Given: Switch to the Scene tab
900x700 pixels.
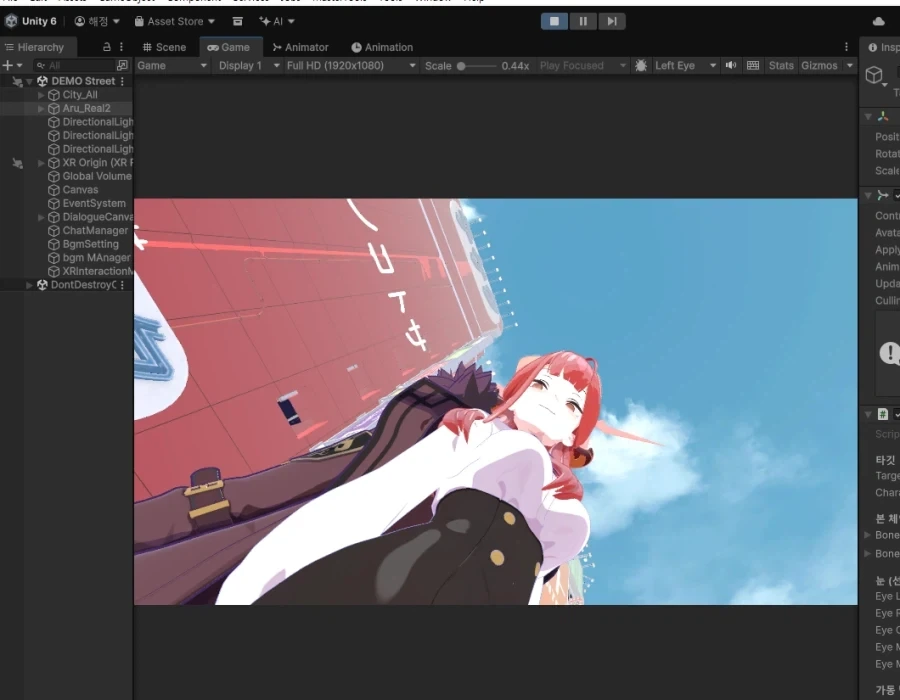Looking at the screenshot, I should 164,47.
